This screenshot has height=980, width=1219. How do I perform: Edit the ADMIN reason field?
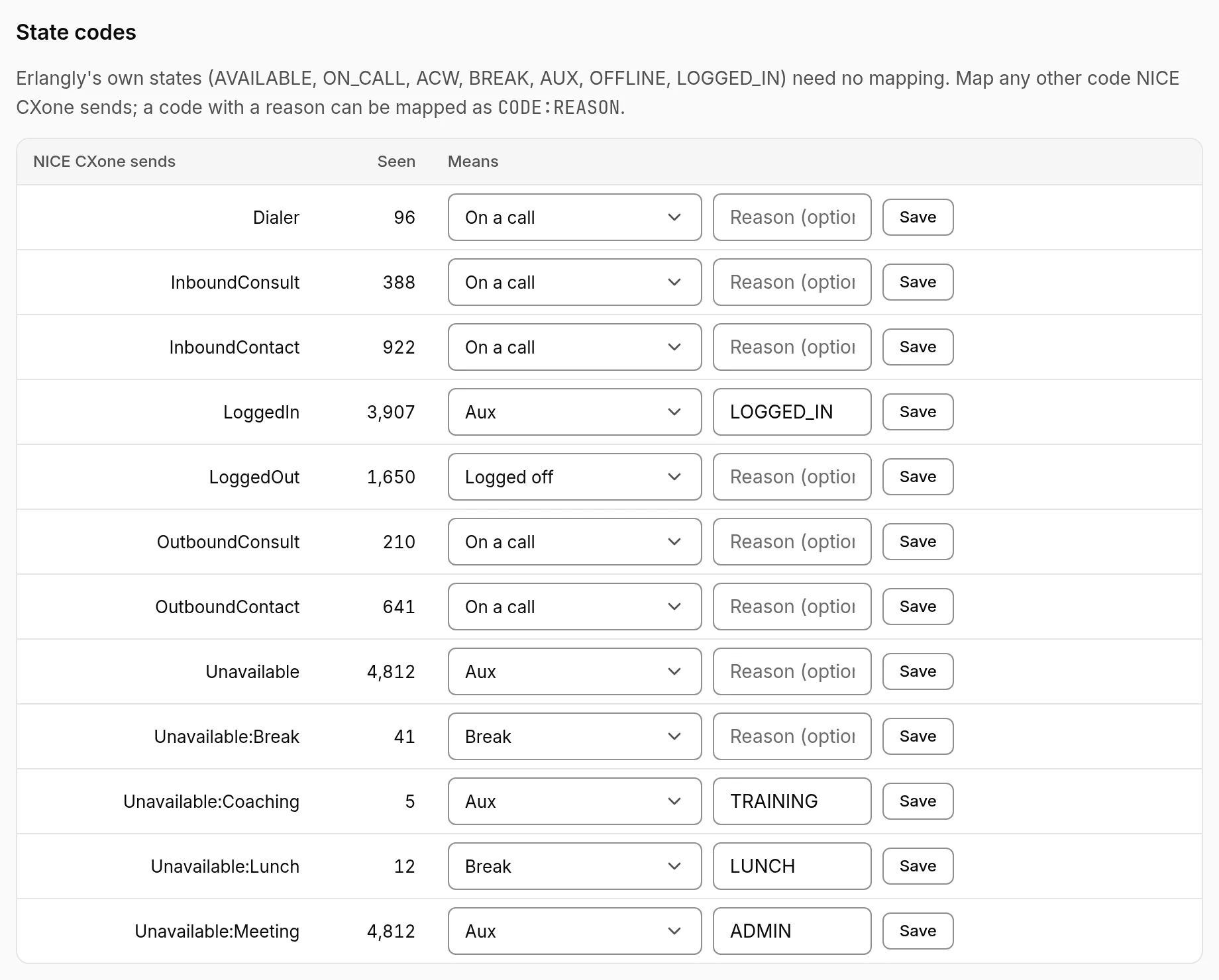(792, 931)
